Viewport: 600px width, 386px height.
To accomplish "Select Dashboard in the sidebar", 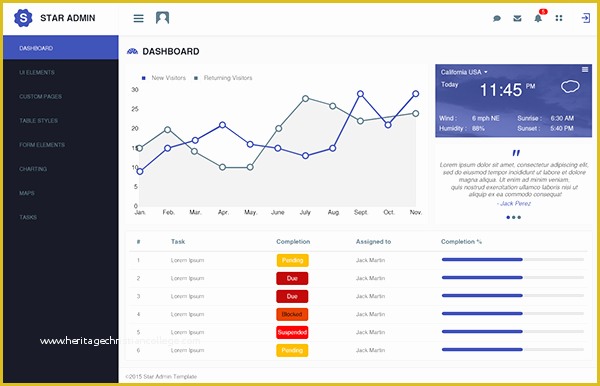I will pyautogui.click(x=61, y=47).
